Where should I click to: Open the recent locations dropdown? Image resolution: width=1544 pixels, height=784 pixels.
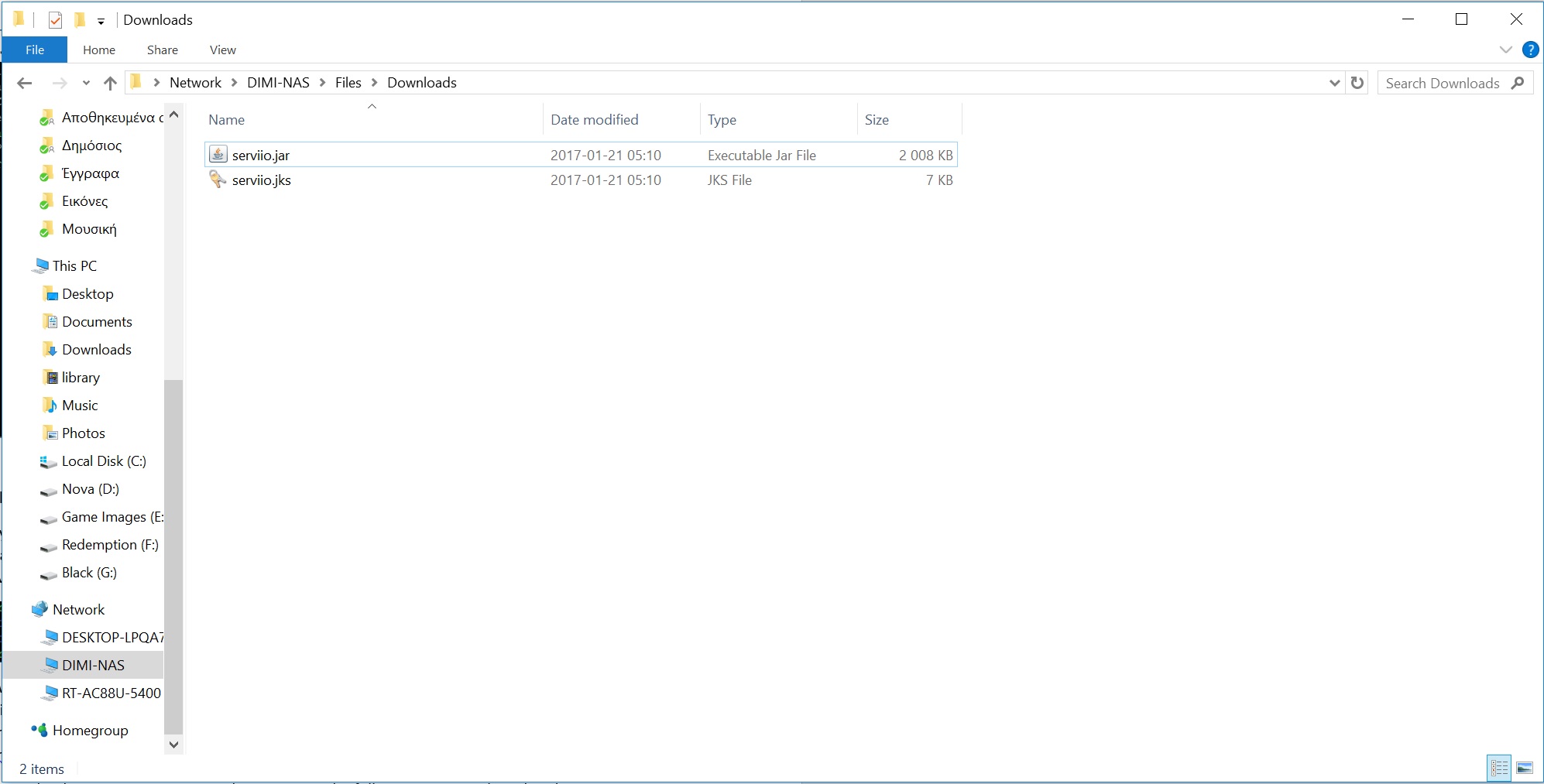[86, 83]
